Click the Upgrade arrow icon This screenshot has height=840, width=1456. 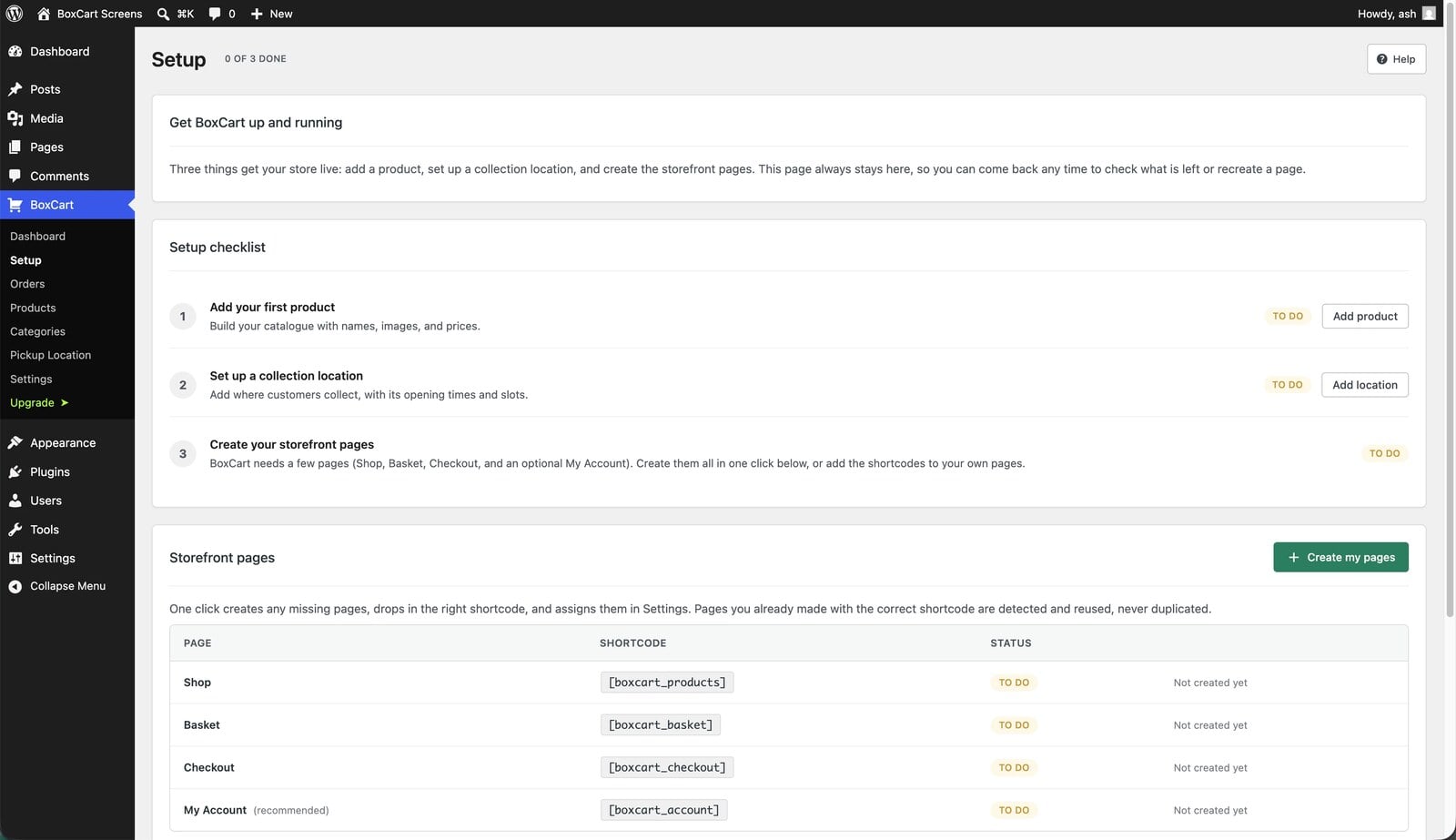click(65, 403)
